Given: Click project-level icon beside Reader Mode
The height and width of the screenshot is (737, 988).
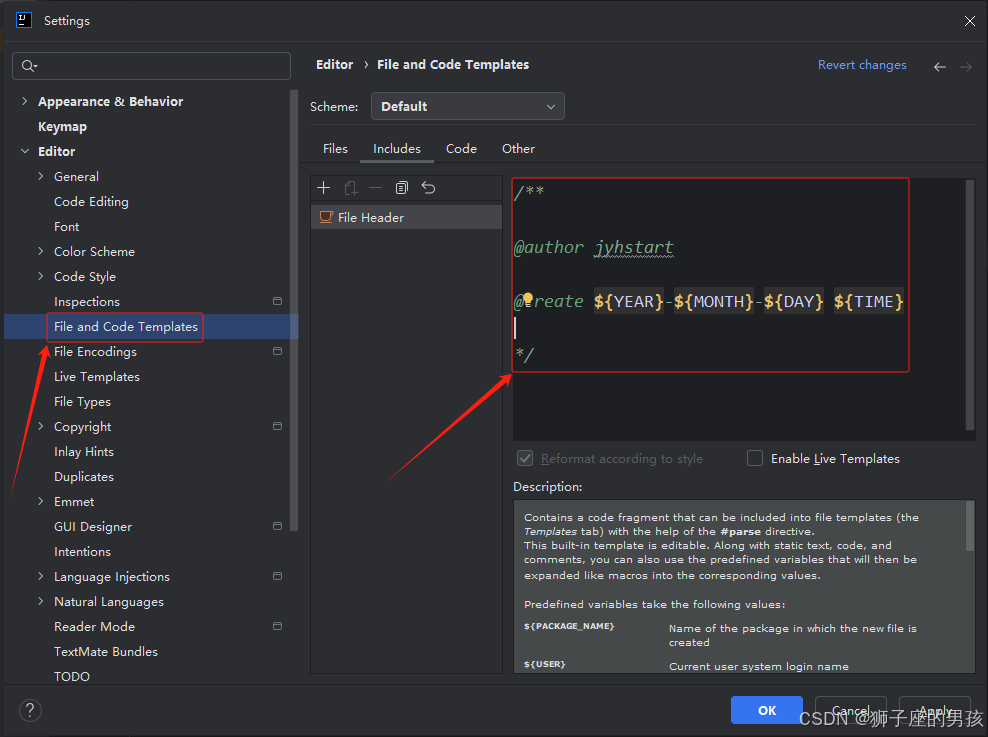Looking at the screenshot, I should point(277,626).
